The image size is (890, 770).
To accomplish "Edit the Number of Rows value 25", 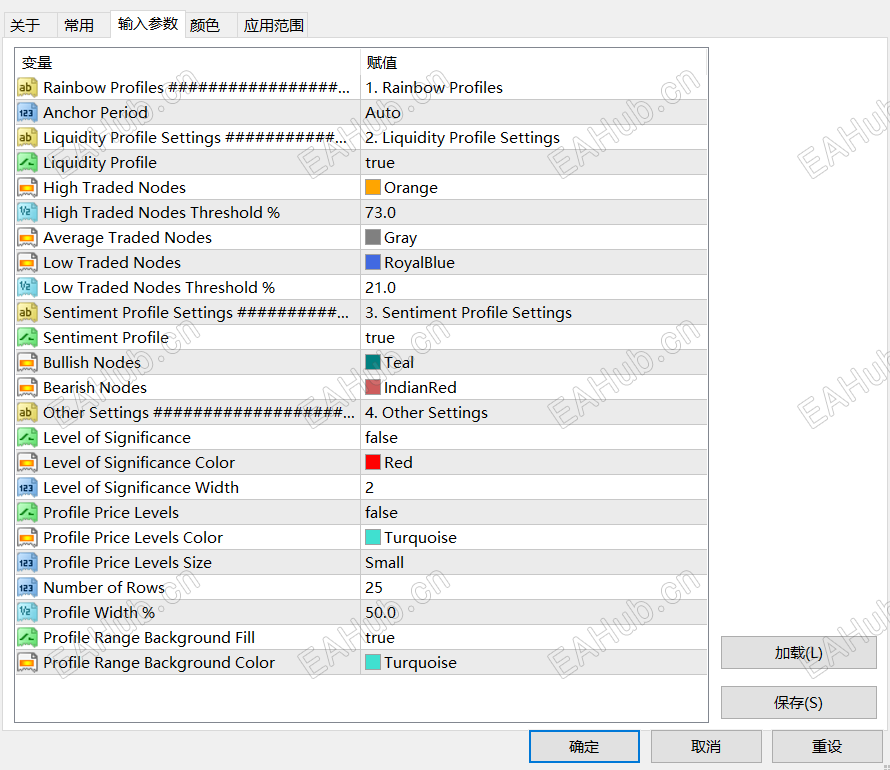I will [534, 587].
